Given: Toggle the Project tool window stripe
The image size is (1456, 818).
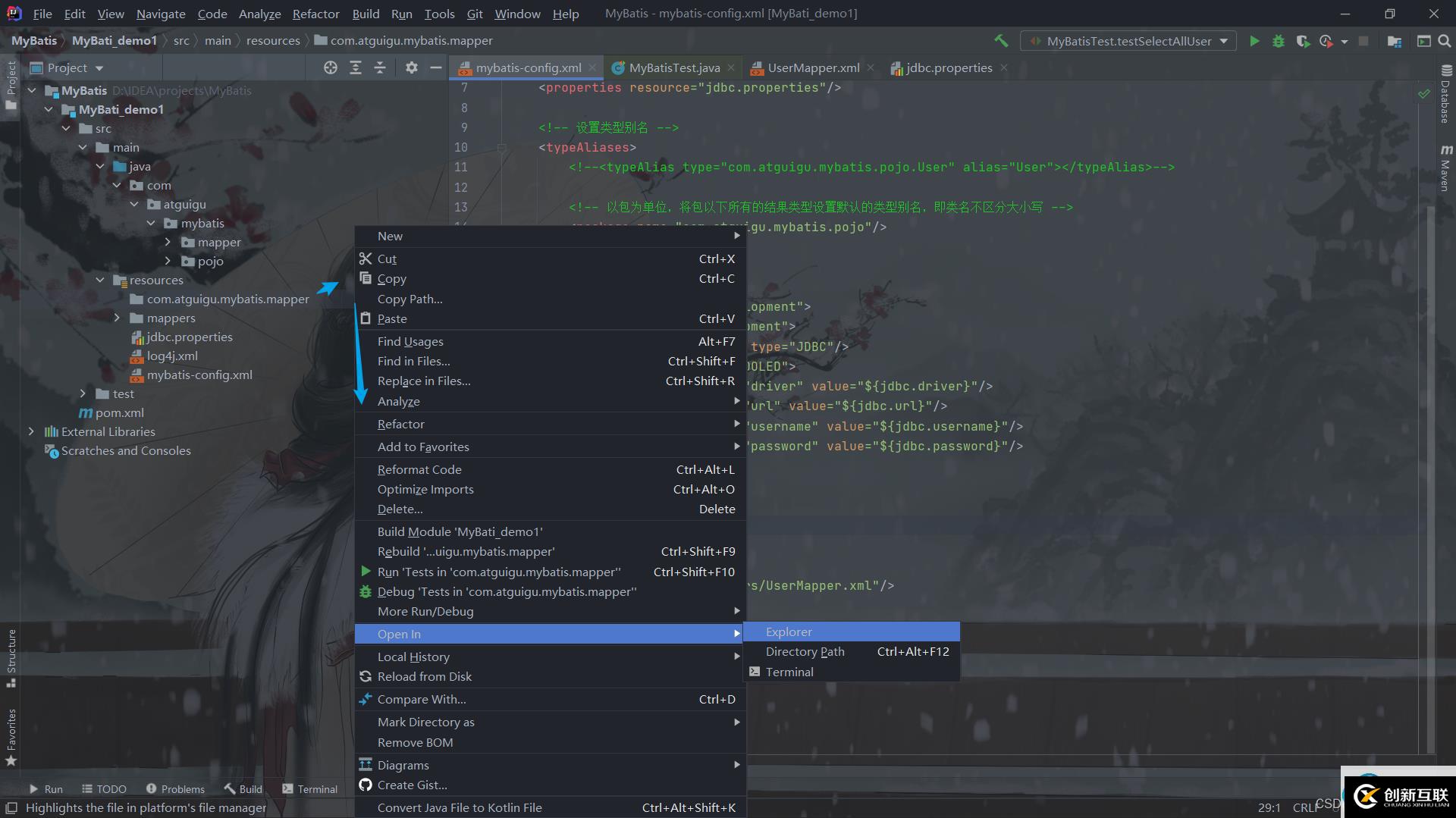Looking at the screenshot, I should pos(11,85).
